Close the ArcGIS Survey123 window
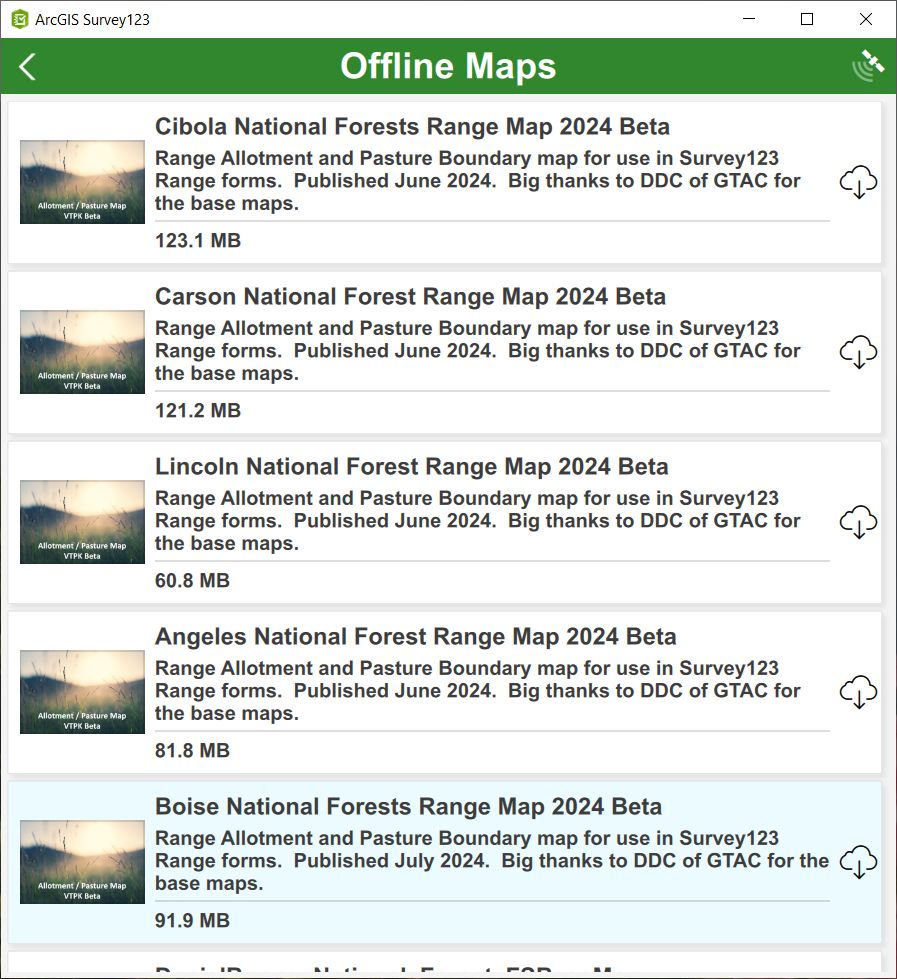Image resolution: width=897 pixels, height=979 pixels. [x=866, y=19]
